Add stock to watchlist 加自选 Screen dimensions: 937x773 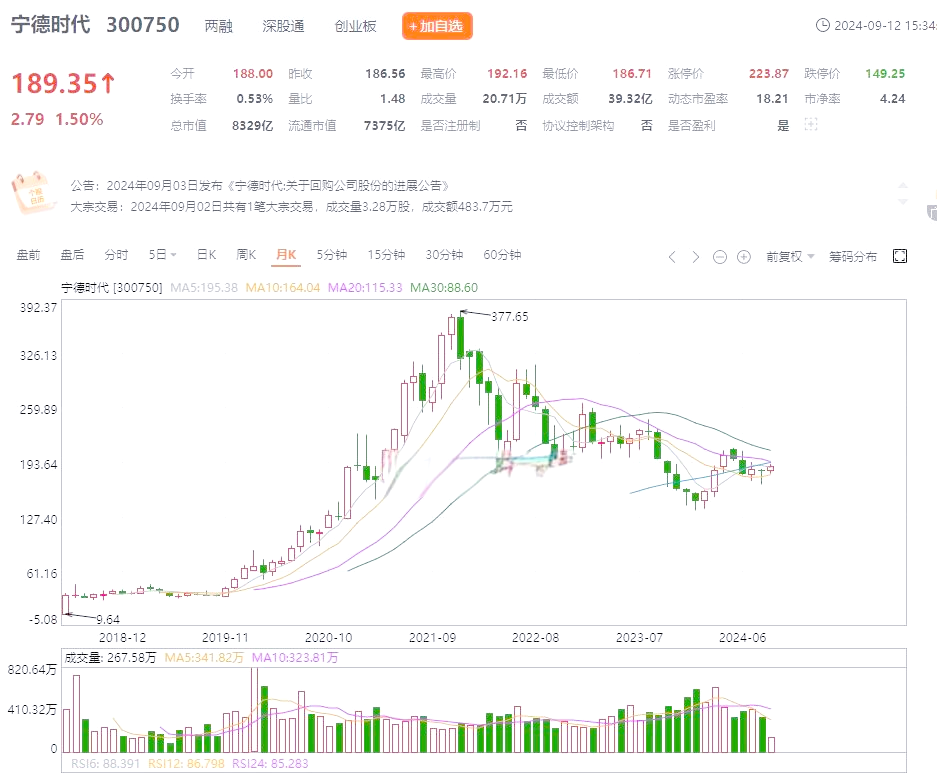click(x=437, y=26)
